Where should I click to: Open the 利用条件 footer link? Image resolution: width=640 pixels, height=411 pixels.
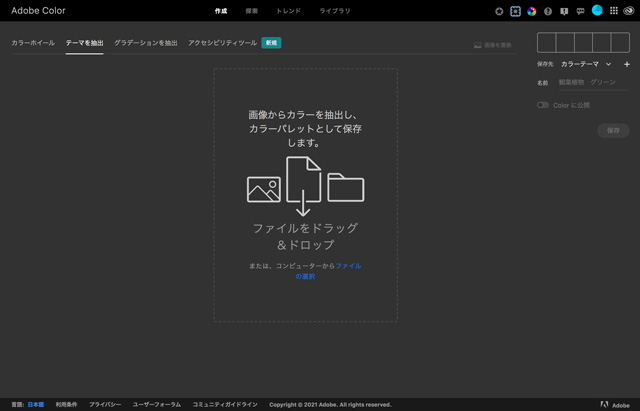66,404
